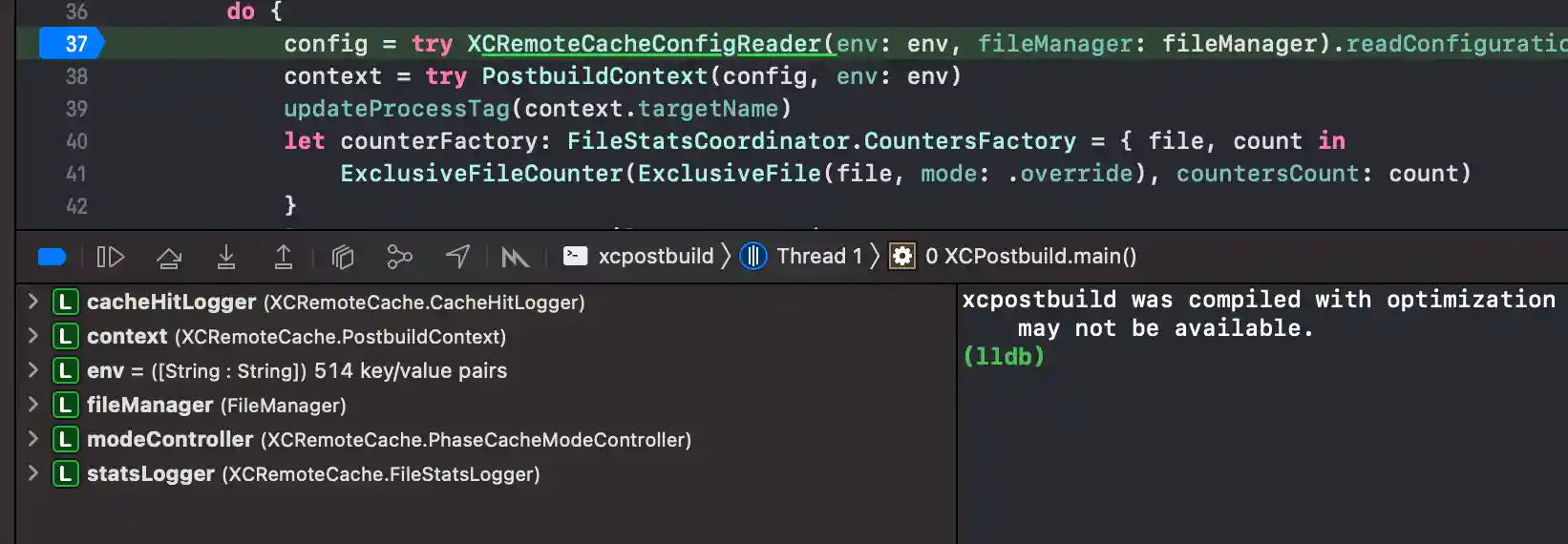
Task: Toggle the breakpoints activation button
Action: coord(52,257)
